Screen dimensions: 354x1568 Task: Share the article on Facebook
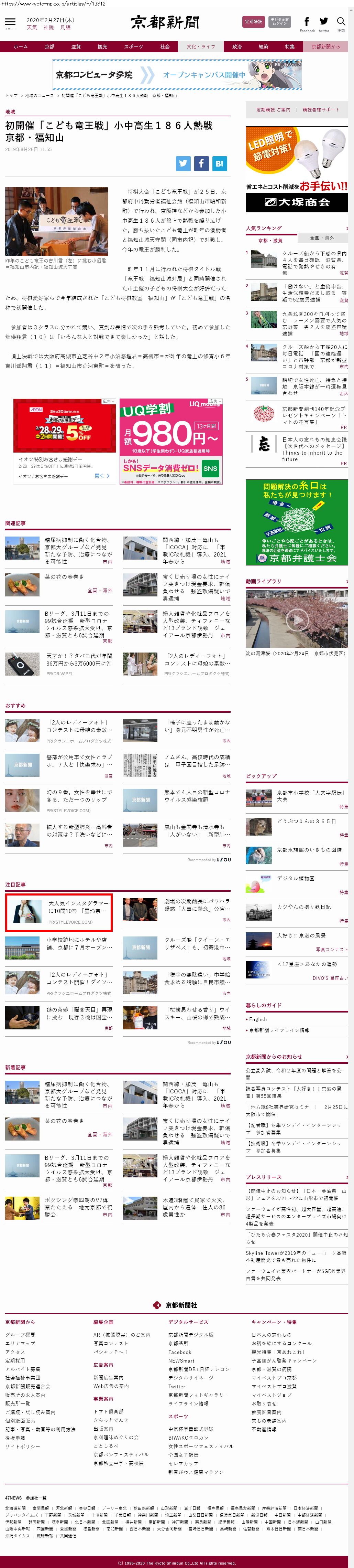pos(201,163)
